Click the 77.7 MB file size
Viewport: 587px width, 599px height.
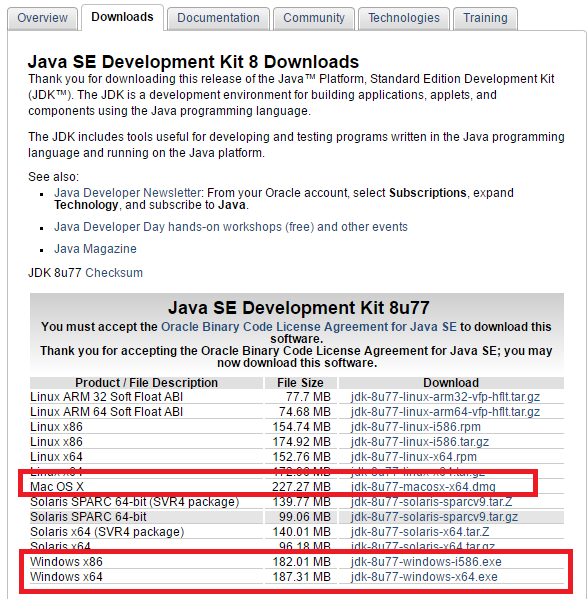(x=308, y=397)
